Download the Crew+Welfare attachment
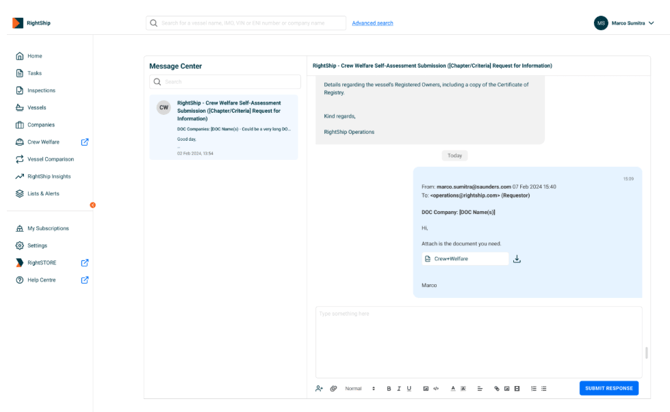670x412 pixels. [x=517, y=259]
